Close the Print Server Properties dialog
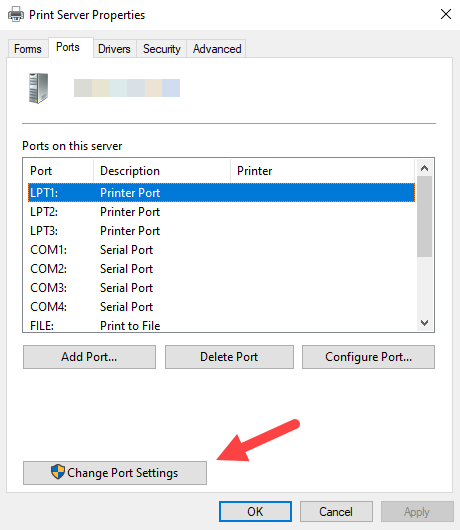The width and height of the screenshot is (460, 530). (446, 14)
